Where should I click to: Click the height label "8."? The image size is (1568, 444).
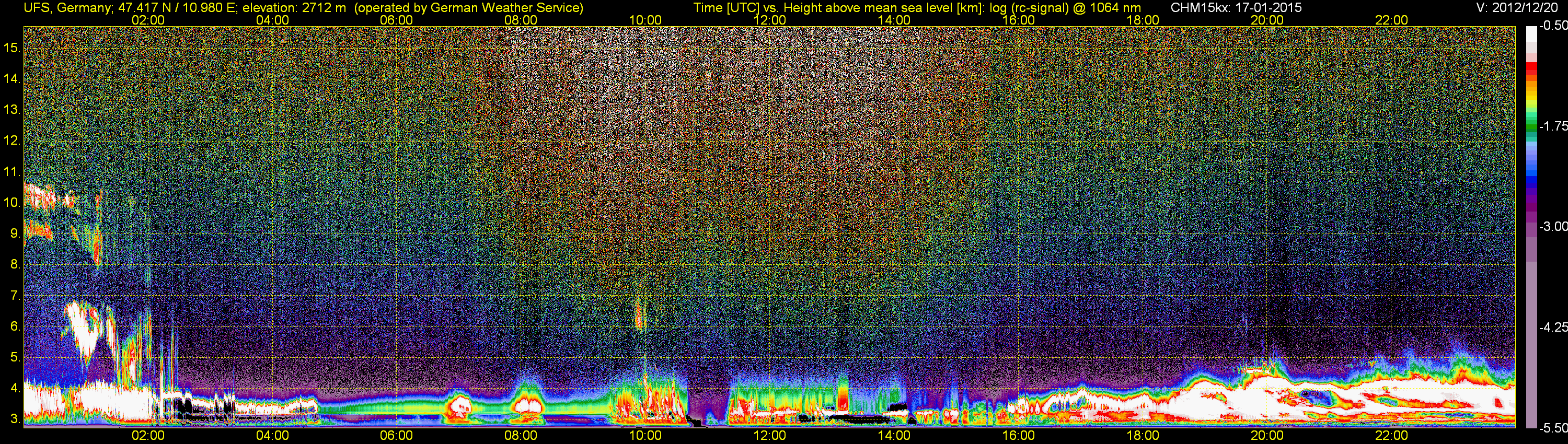15,264
